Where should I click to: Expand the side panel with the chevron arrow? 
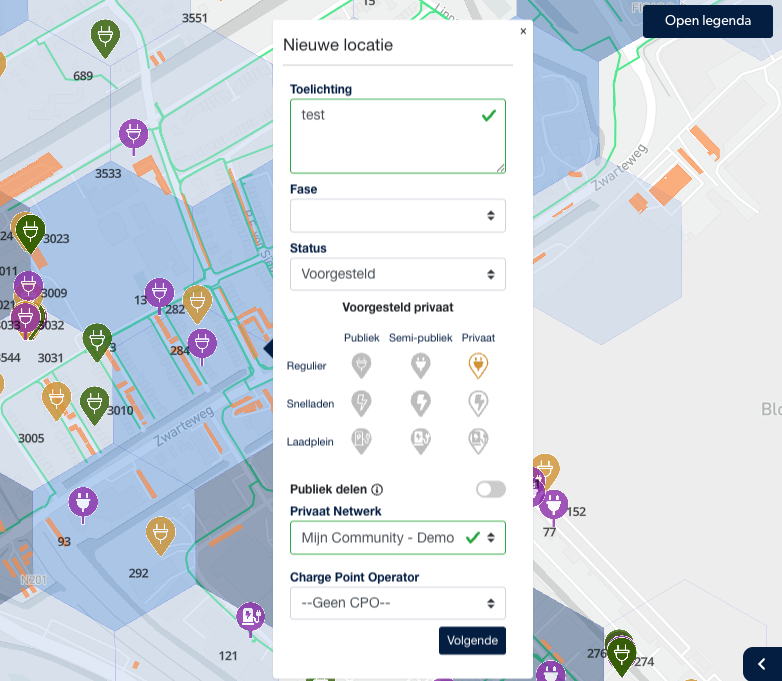[762, 663]
